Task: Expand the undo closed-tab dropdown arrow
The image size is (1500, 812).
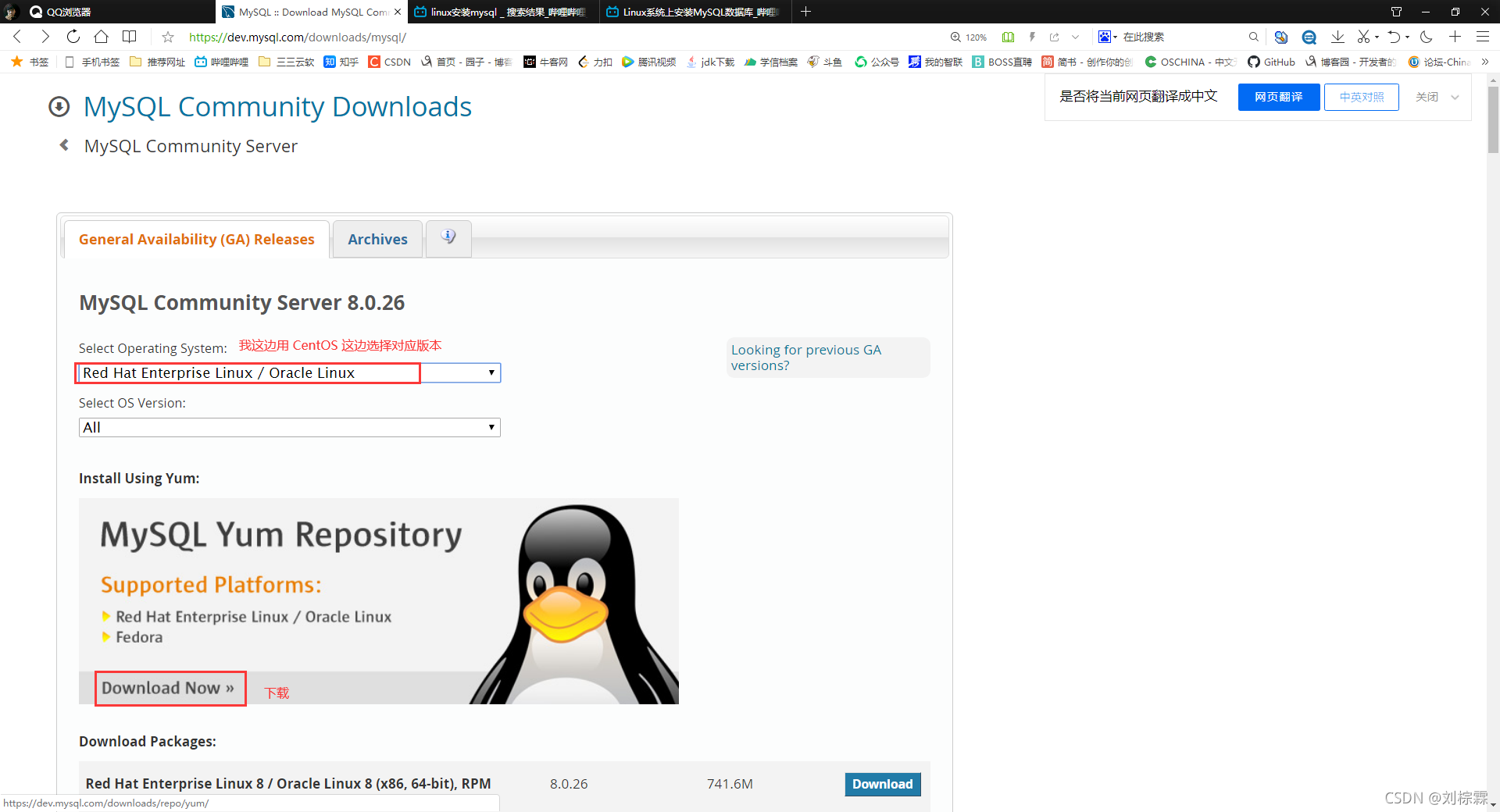Action: (1408, 37)
